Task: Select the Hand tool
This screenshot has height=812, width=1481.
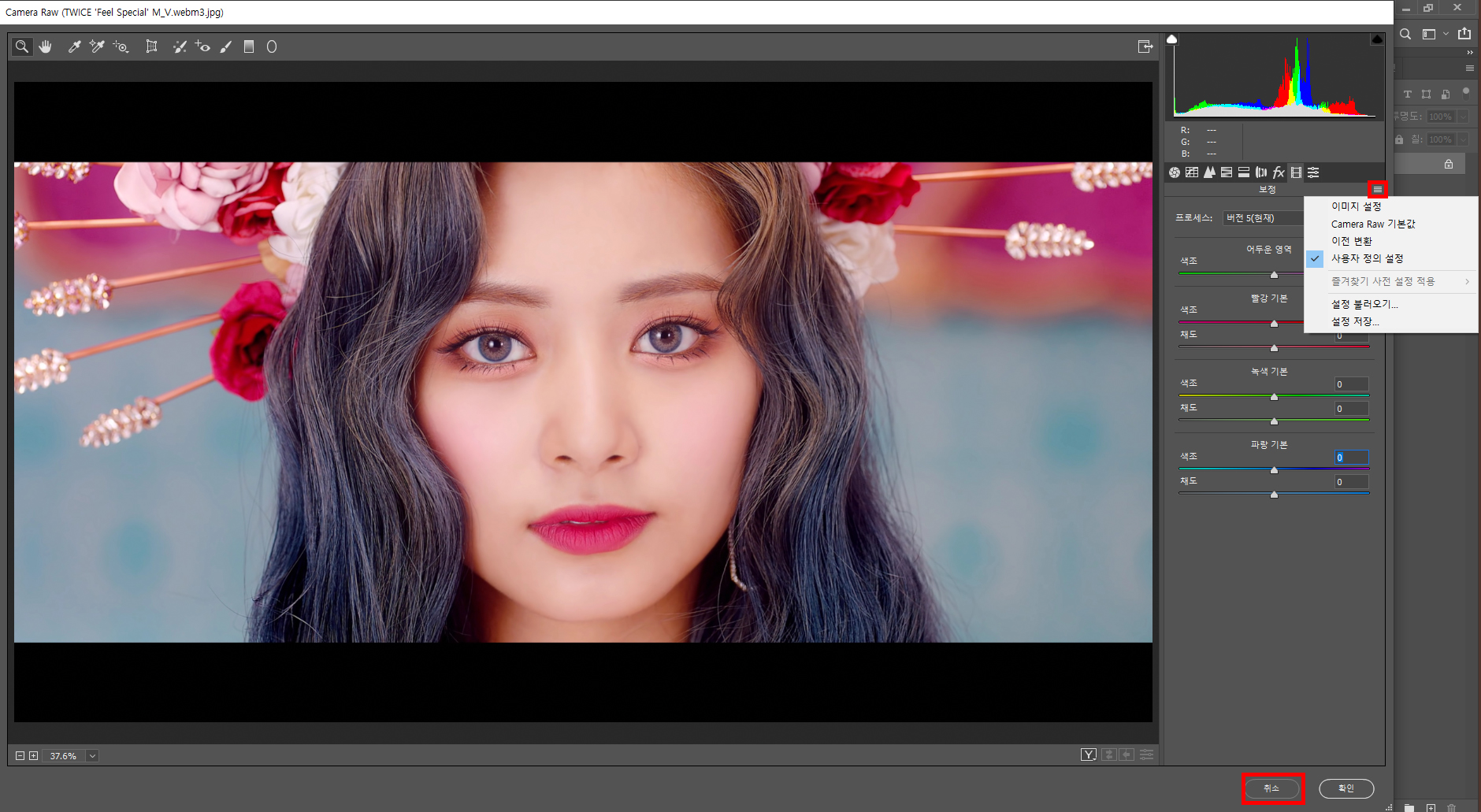Action: point(46,46)
